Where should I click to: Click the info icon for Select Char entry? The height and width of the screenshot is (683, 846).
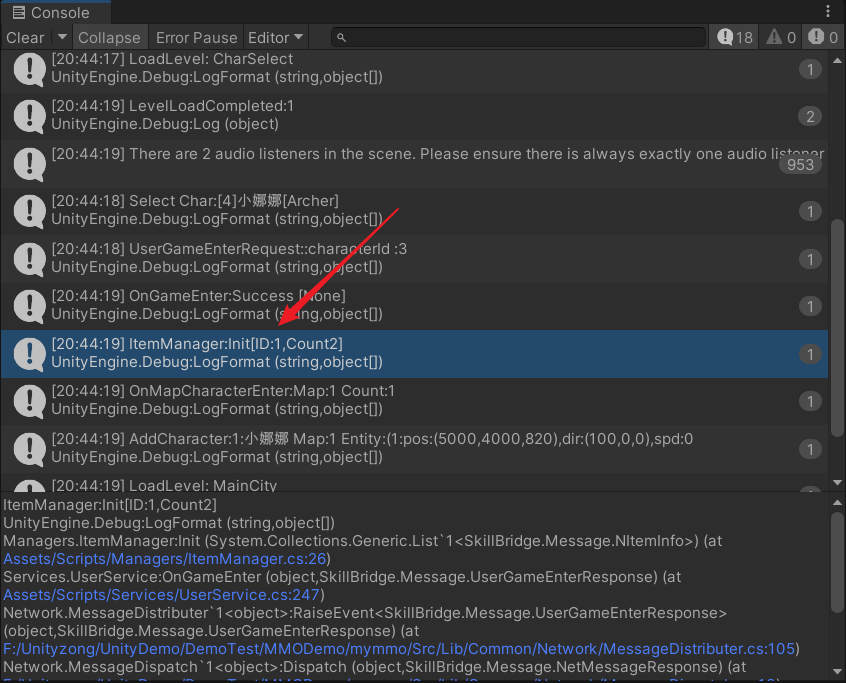point(28,211)
